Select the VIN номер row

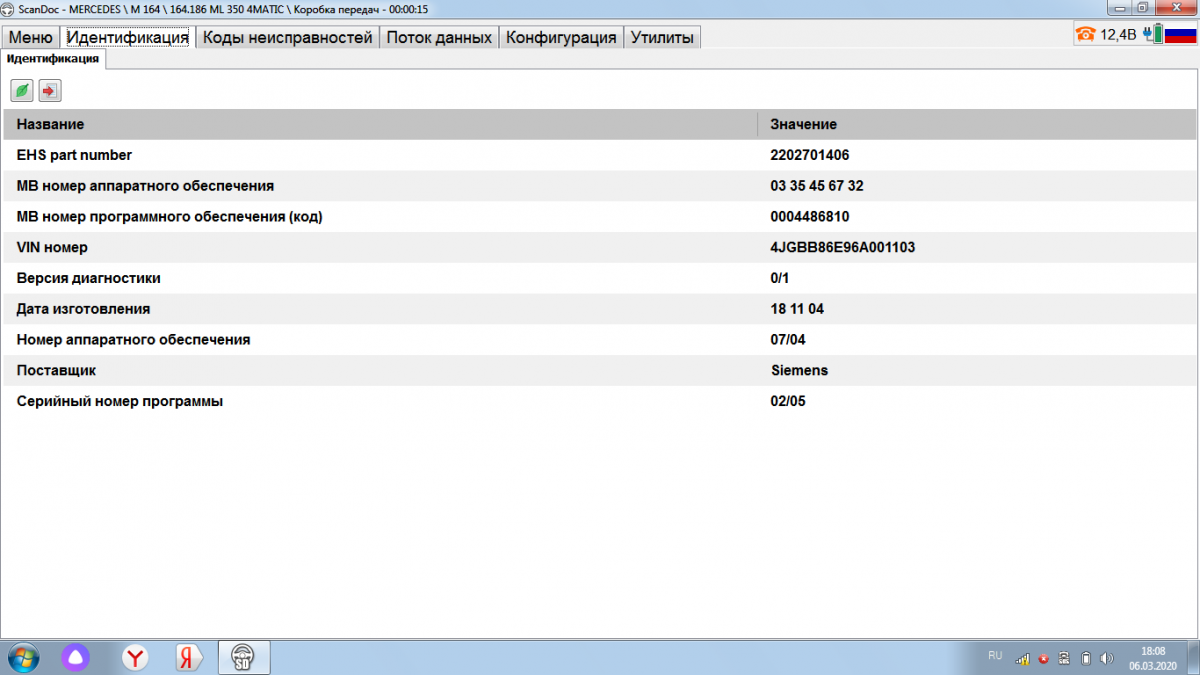pos(599,247)
